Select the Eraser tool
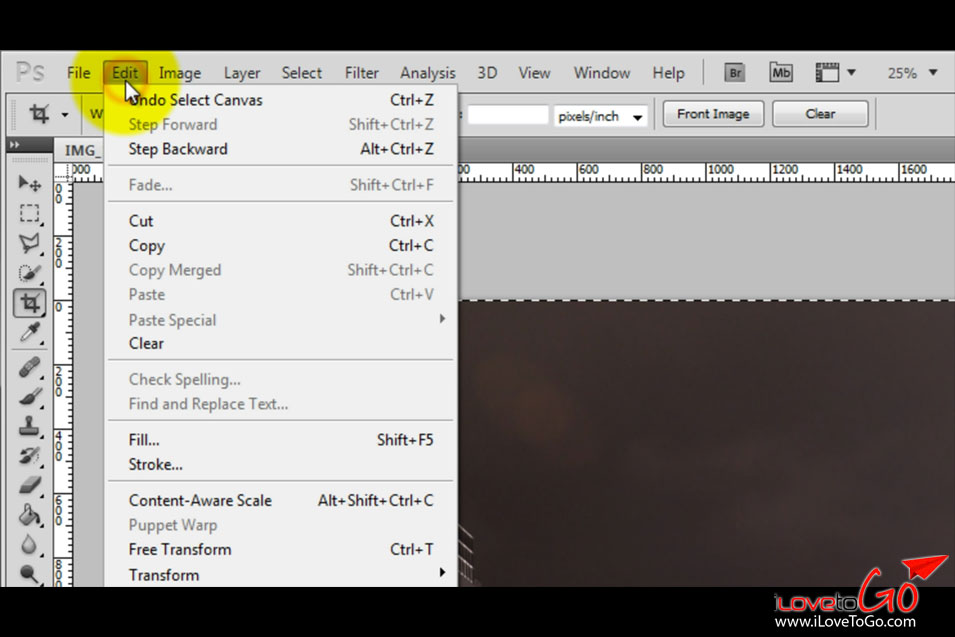The height and width of the screenshot is (637, 955). pos(29,485)
